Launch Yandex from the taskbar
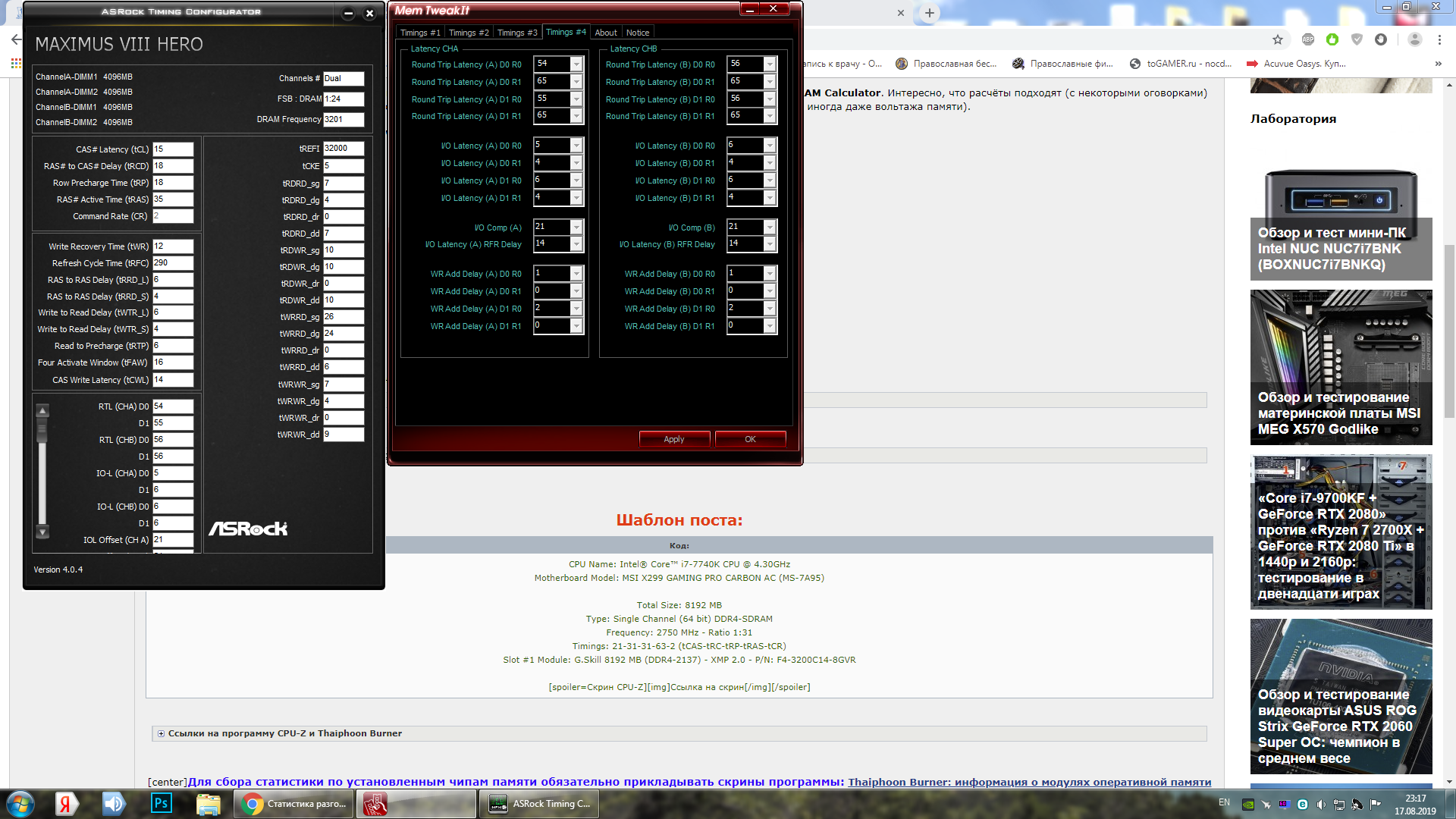 66,803
